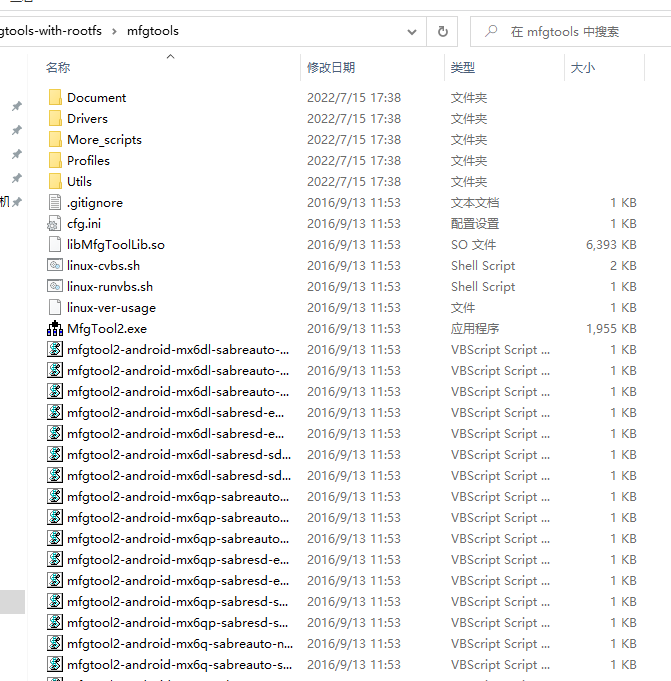Screen dimensions: 671x681
Task: Click the cfg.ini settings file icon
Action: point(54,223)
